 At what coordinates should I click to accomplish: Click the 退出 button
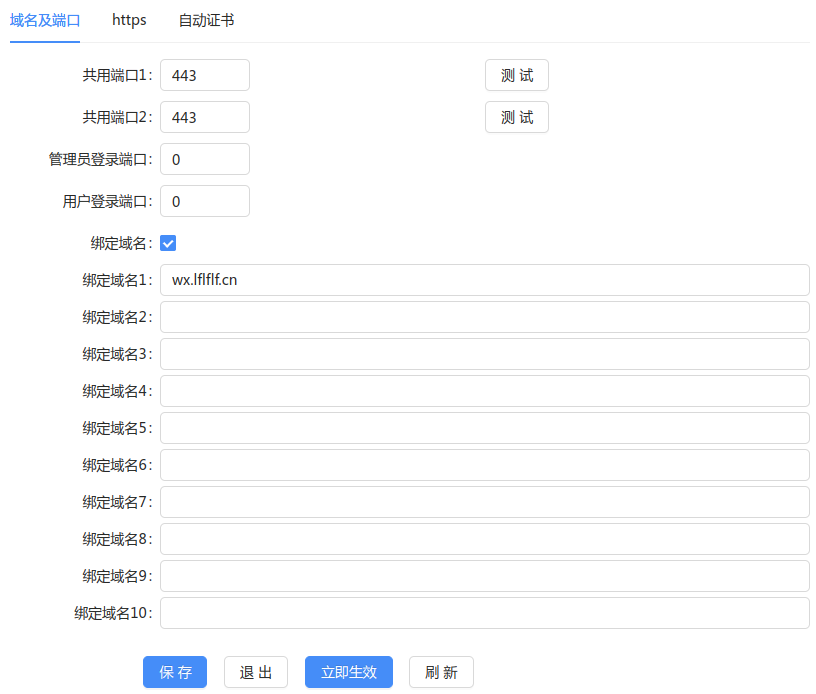pyautogui.click(x=255, y=672)
